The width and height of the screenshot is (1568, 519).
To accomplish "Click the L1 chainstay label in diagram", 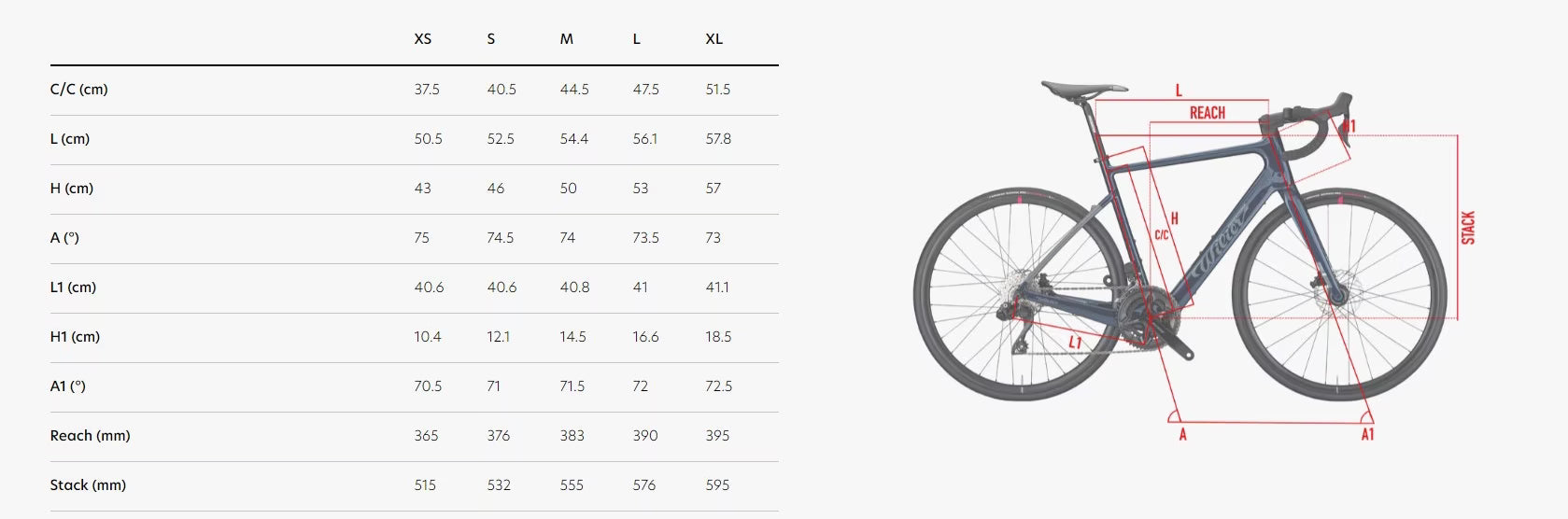I will [x=1075, y=343].
